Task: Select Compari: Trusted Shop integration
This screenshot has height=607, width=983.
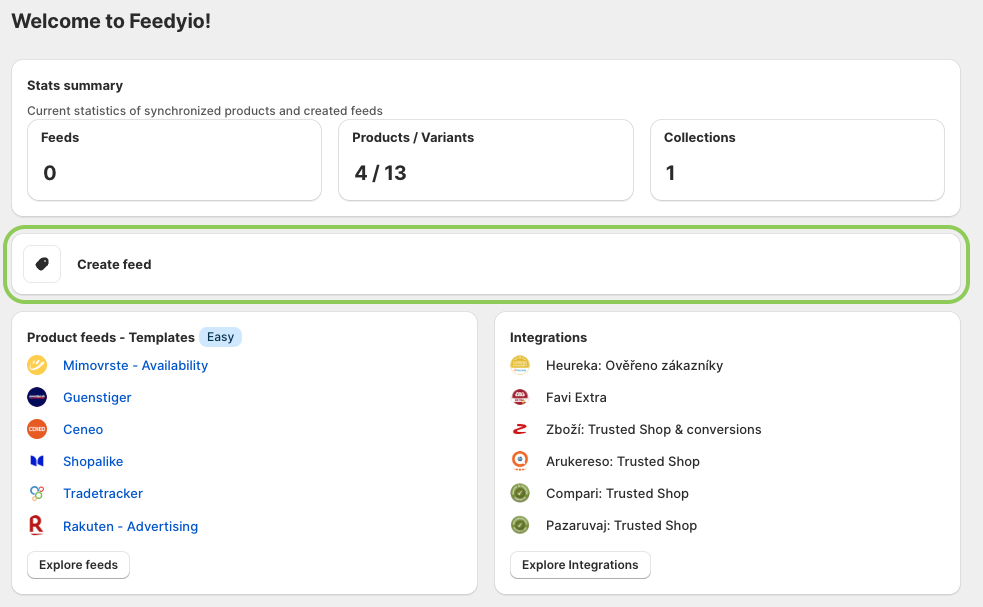Action: click(x=617, y=494)
